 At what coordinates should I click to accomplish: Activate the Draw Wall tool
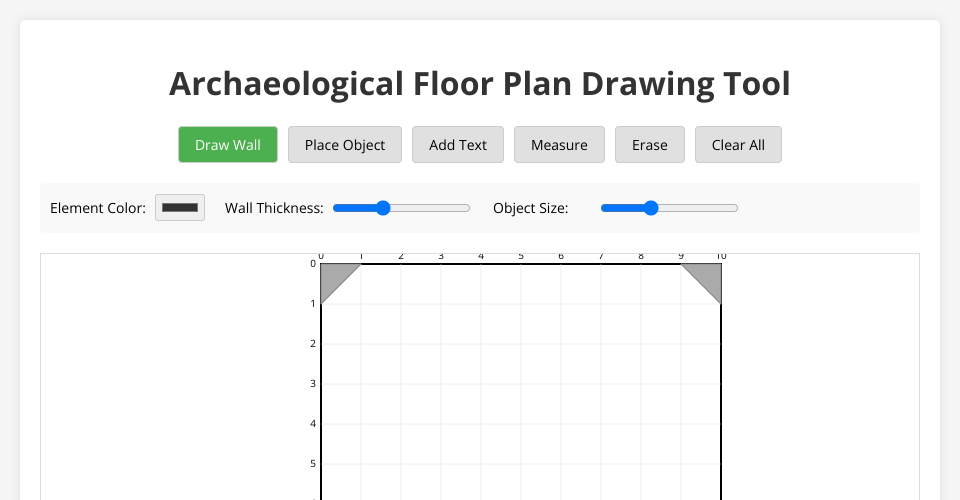pos(228,145)
